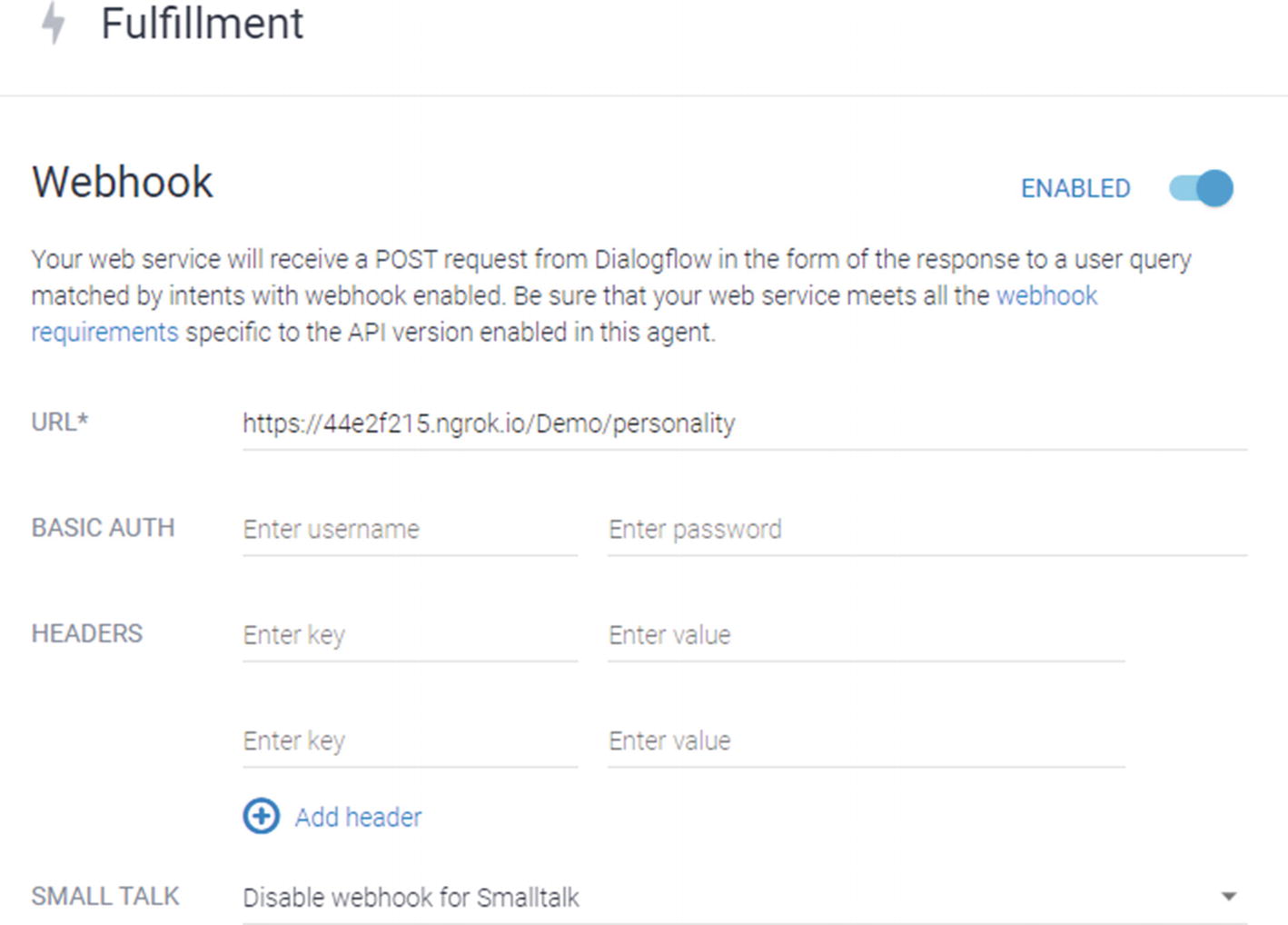1288x925 pixels.
Task: Select Disable webhook for Smalltalk combo box
Action: pyautogui.click(x=744, y=897)
